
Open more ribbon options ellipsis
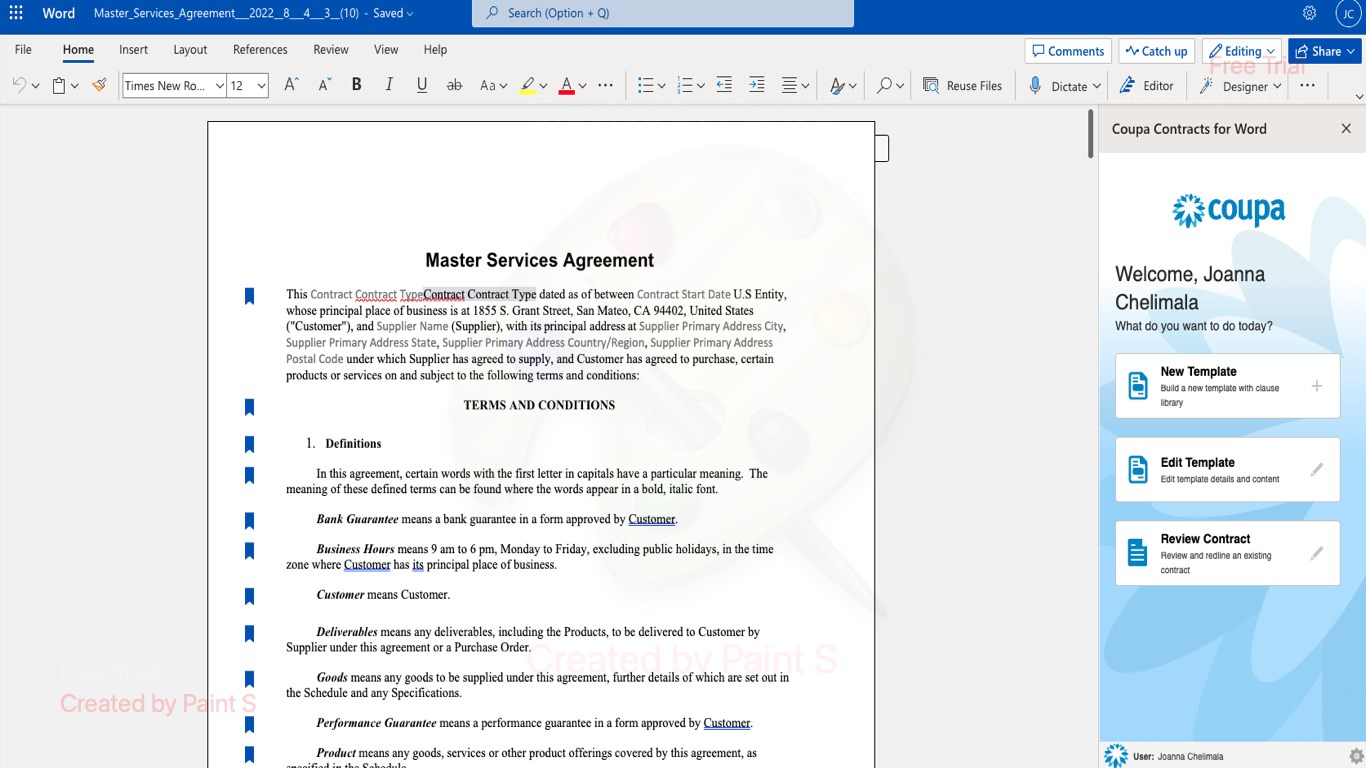coord(1307,86)
